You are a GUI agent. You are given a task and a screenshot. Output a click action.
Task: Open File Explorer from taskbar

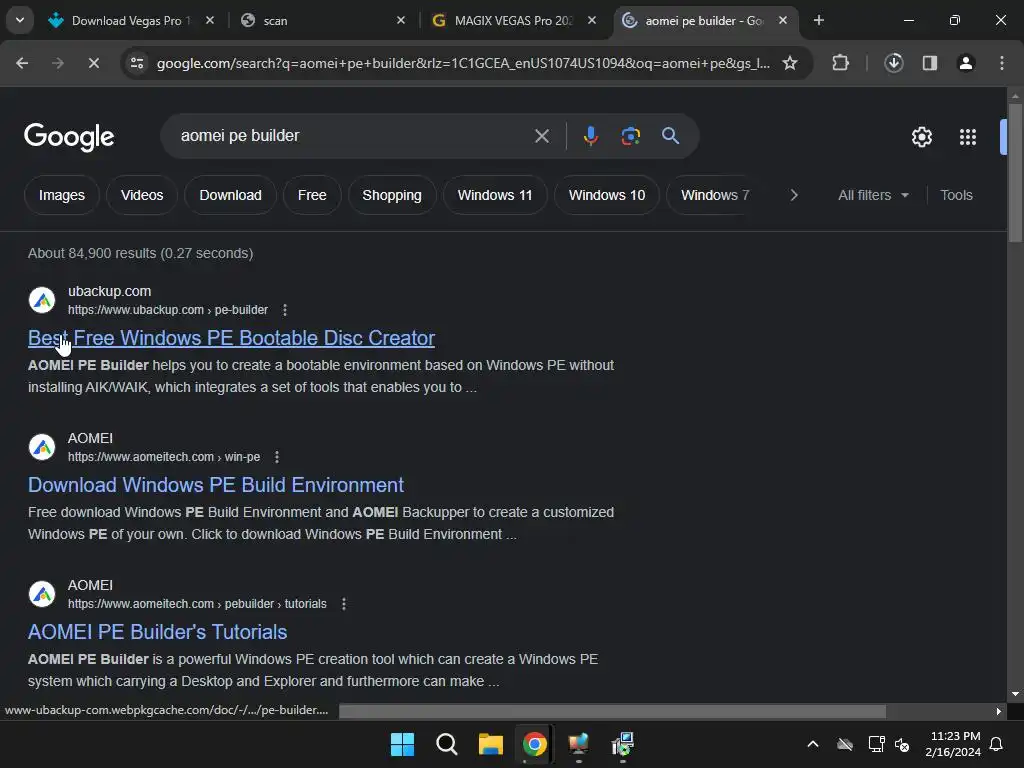tap(490, 744)
